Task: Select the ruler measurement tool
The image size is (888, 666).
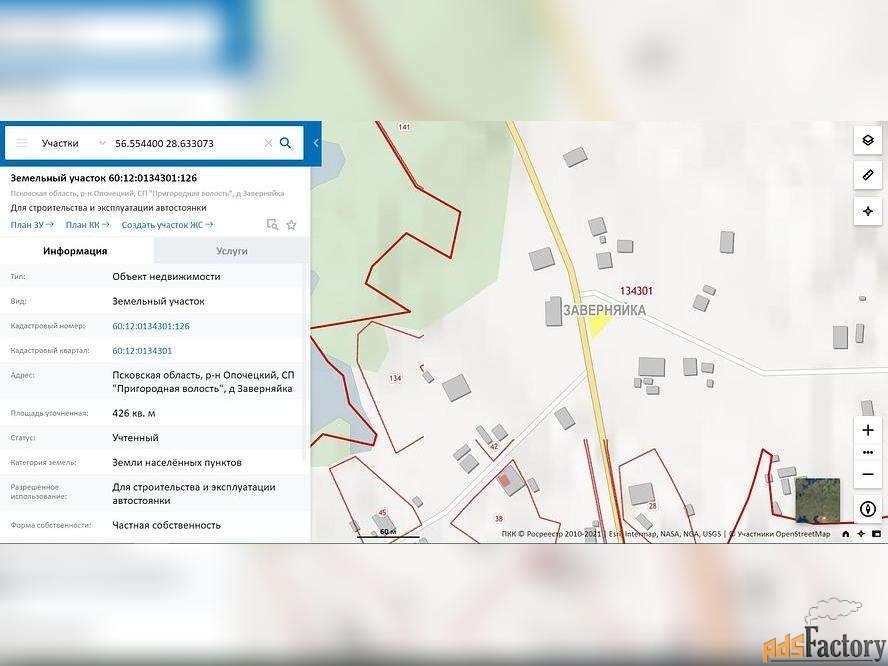Action: [867, 175]
